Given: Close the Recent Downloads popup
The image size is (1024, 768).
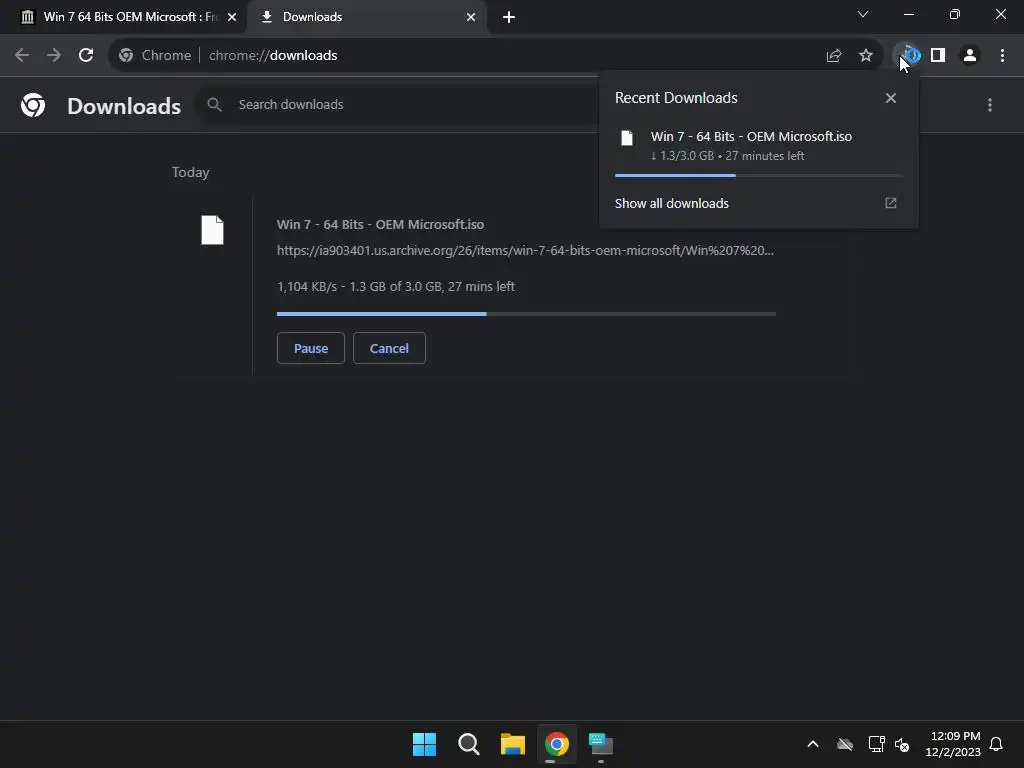Looking at the screenshot, I should click(891, 98).
